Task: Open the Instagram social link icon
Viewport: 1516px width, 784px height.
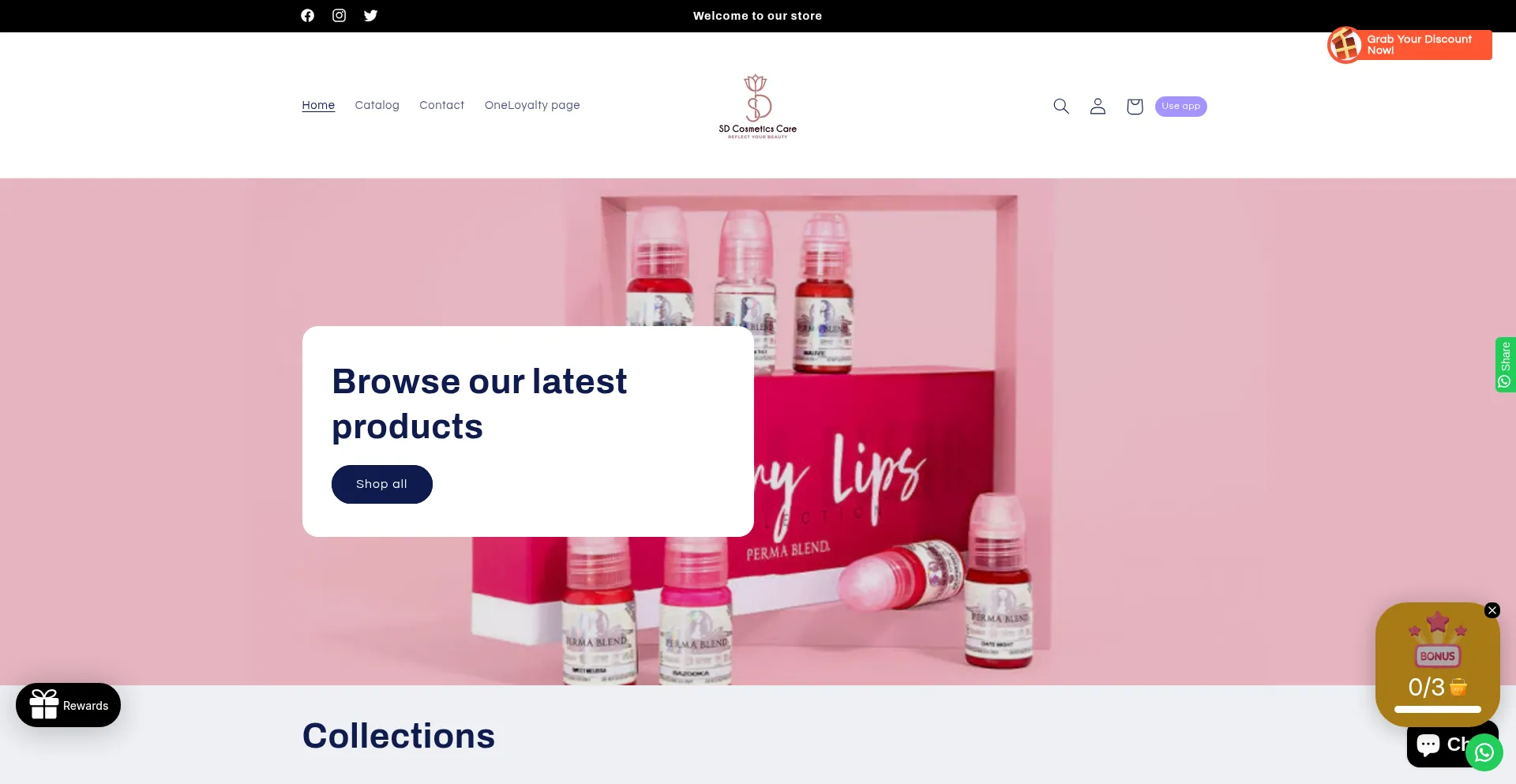Action: click(x=339, y=16)
